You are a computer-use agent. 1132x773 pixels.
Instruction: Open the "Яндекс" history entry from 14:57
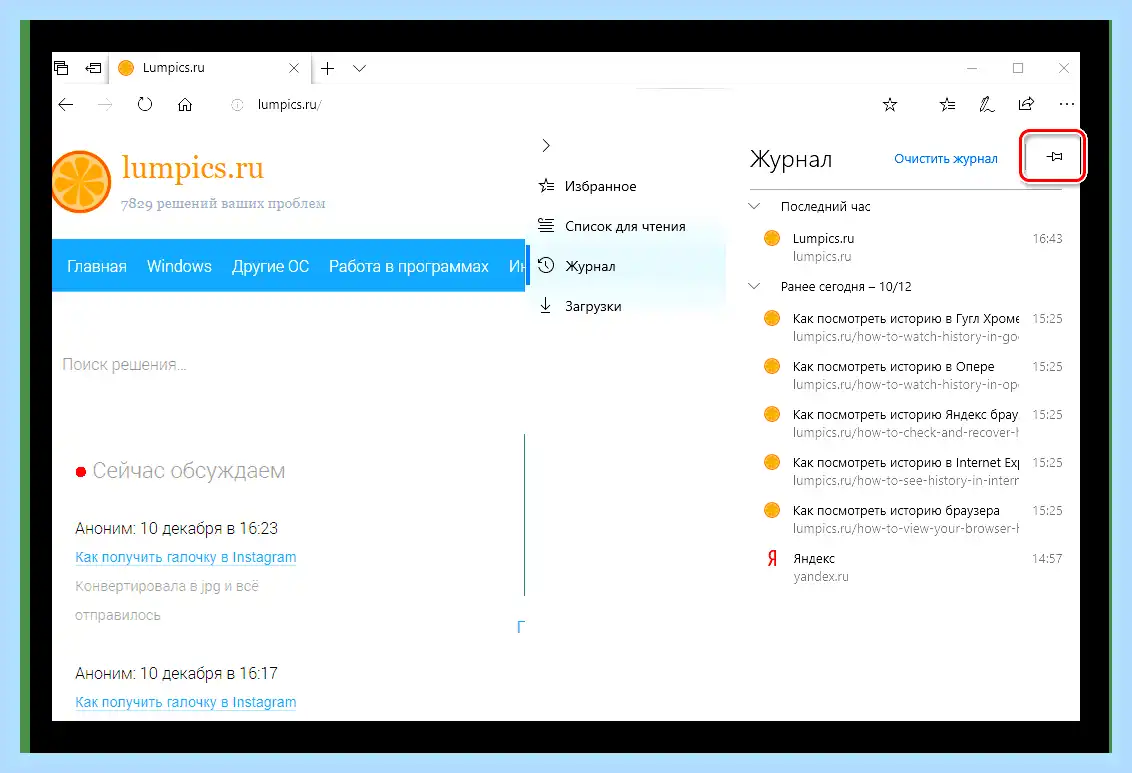click(913, 567)
